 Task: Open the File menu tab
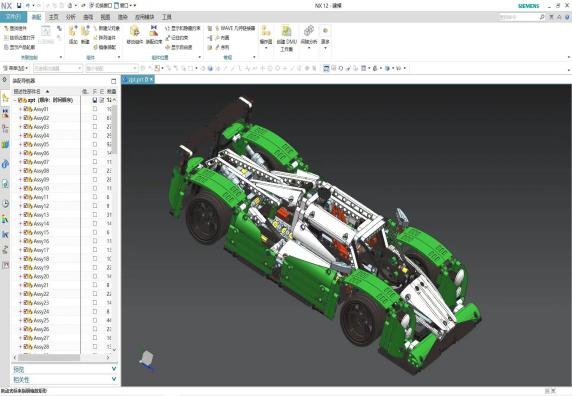pyautogui.click(x=13, y=17)
